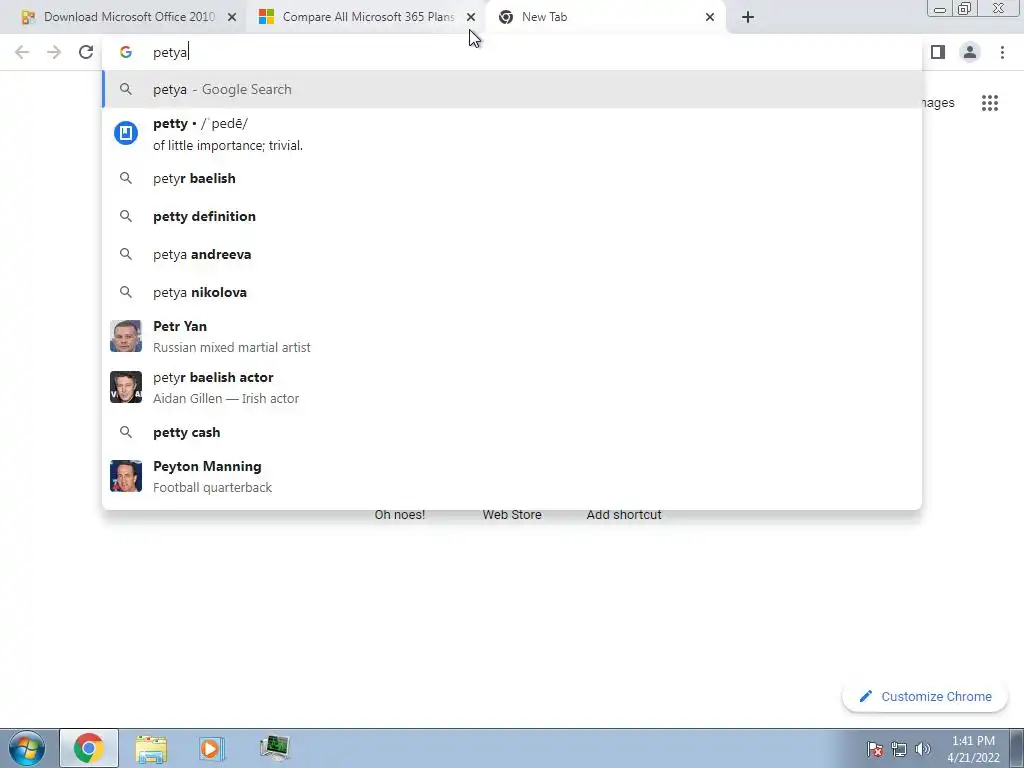Viewport: 1024px width, 768px height.
Task: Click the Petr Yan thumbnail photo
Action: (126, 336)
